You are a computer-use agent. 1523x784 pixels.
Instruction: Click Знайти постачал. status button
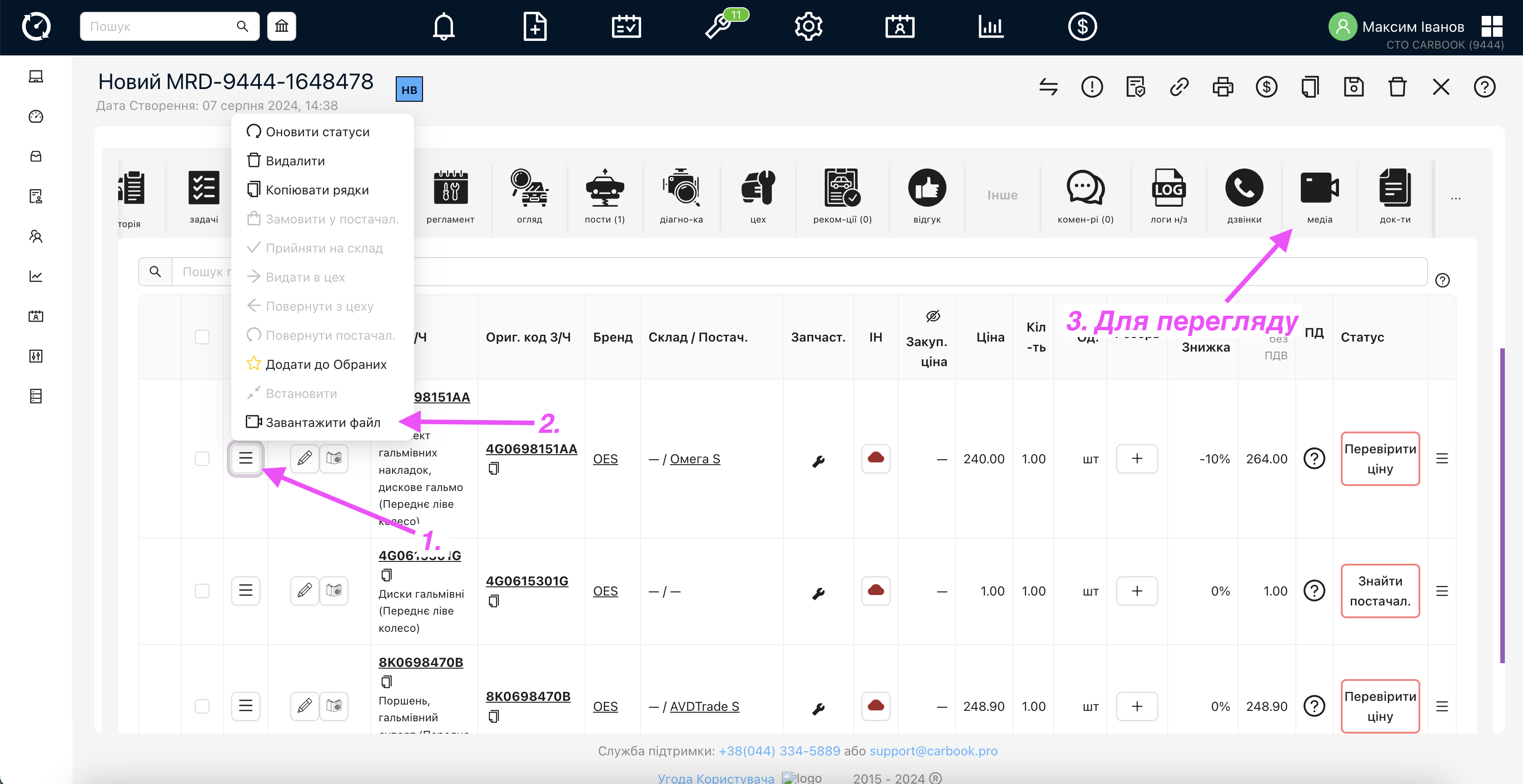pos(1379,590)
